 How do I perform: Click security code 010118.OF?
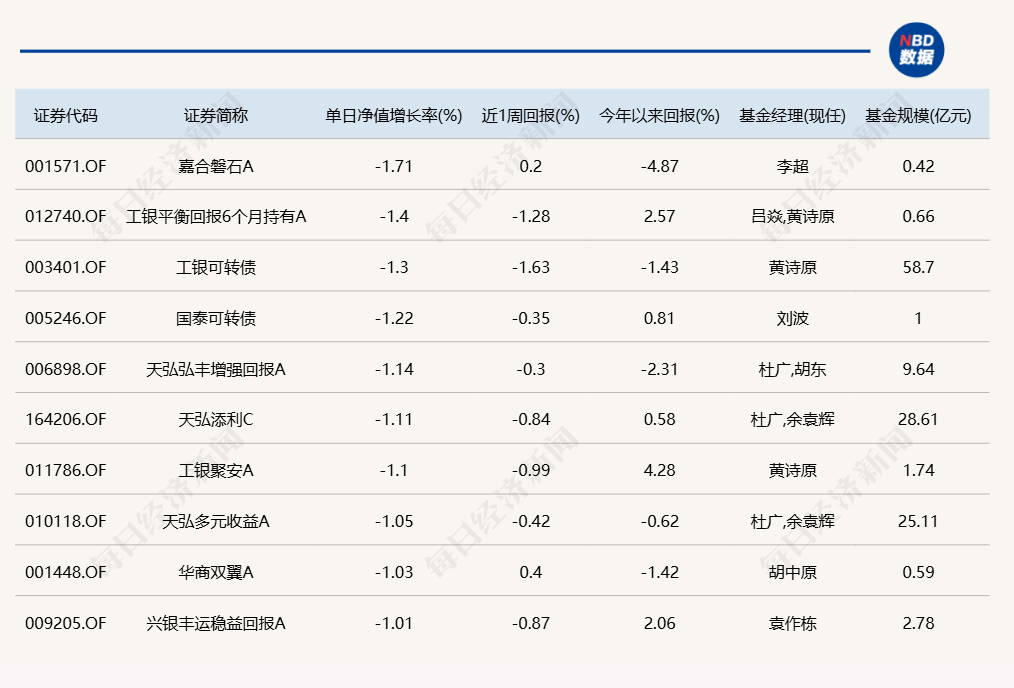[x=65, y=521]
